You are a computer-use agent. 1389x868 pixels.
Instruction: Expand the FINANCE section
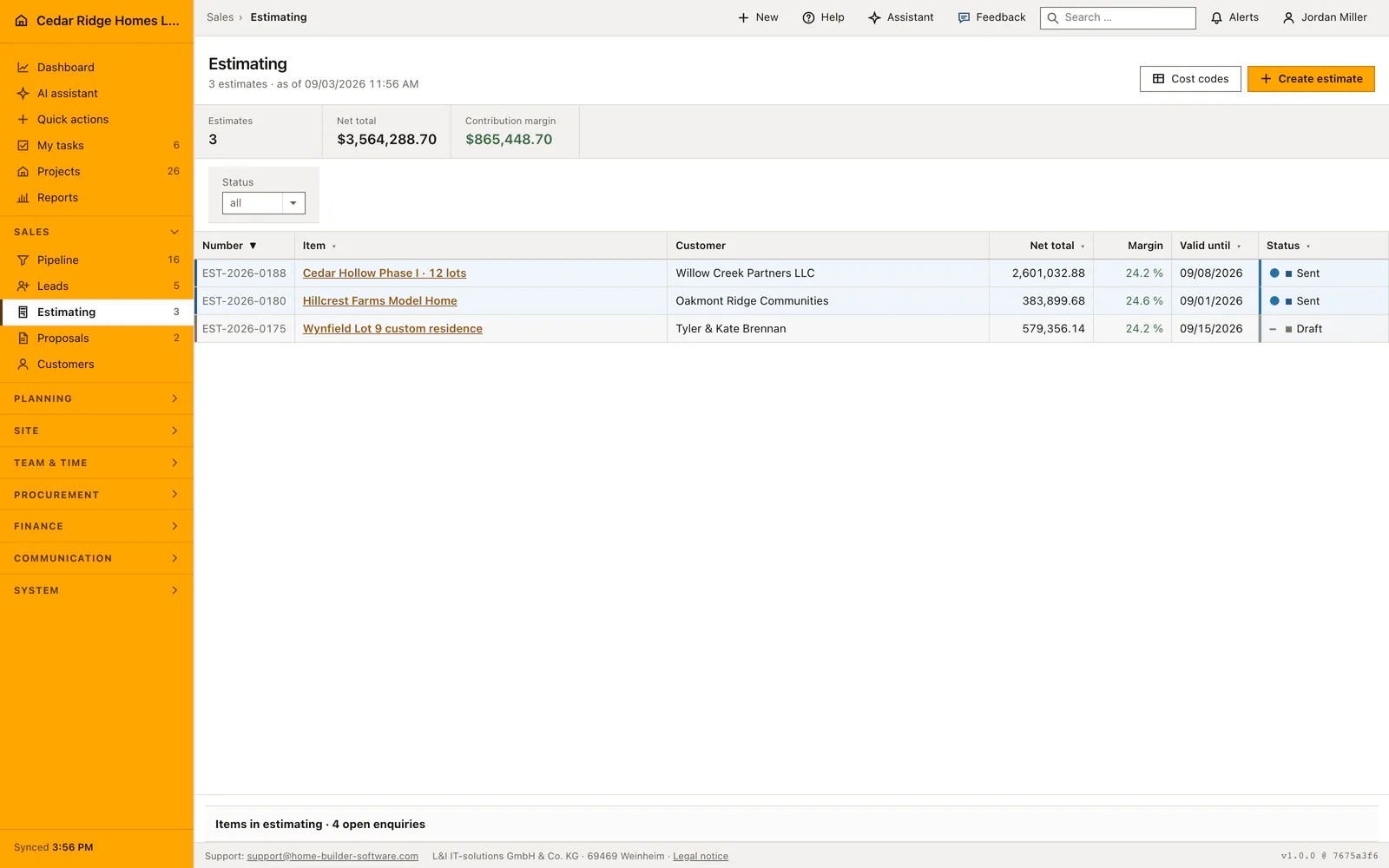[x=96, y=526]
